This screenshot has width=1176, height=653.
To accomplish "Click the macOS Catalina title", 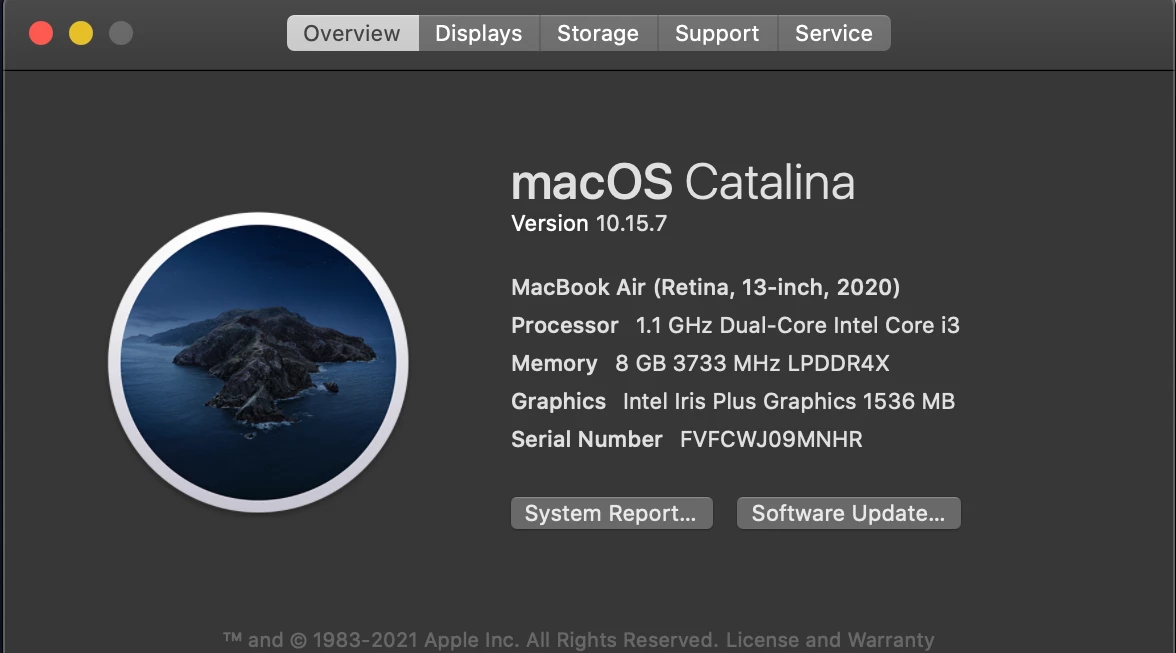I will (x=682, y=182).
